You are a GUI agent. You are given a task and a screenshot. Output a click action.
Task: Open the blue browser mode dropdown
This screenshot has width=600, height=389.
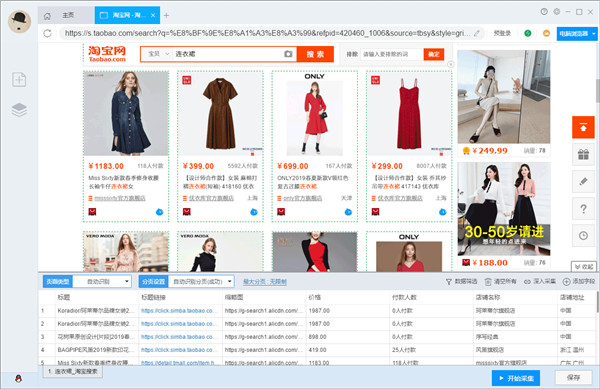click(x=577, y=34)
